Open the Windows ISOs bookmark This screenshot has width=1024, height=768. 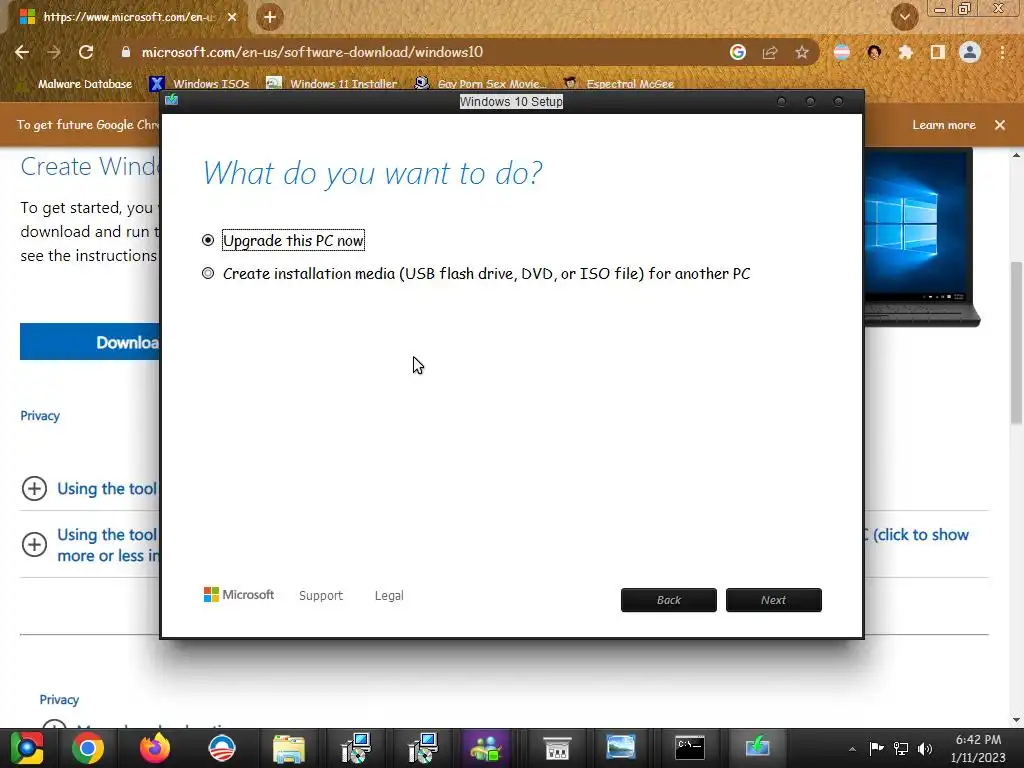[199, 84]
